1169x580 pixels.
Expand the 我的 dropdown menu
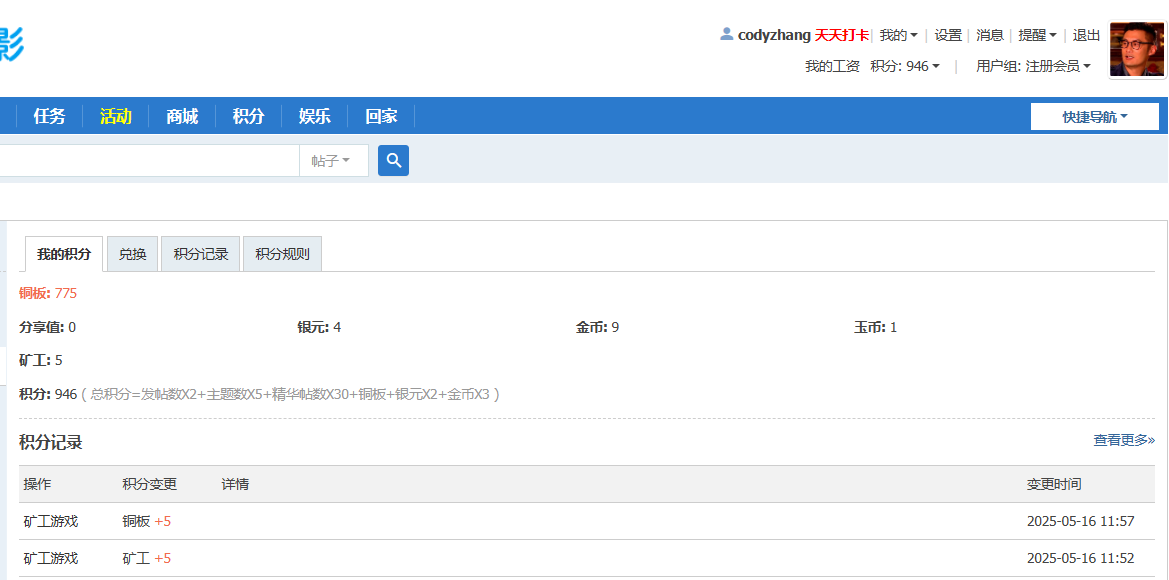pos(898,35)
